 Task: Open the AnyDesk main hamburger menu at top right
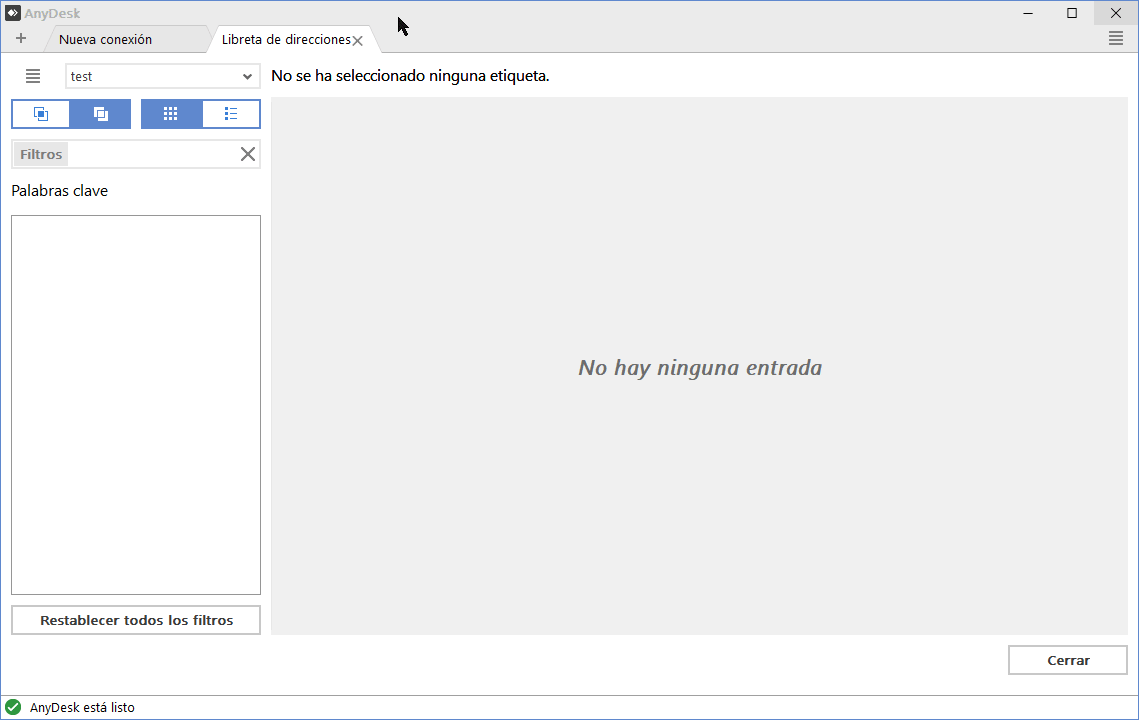click(x=1116, y=39)
